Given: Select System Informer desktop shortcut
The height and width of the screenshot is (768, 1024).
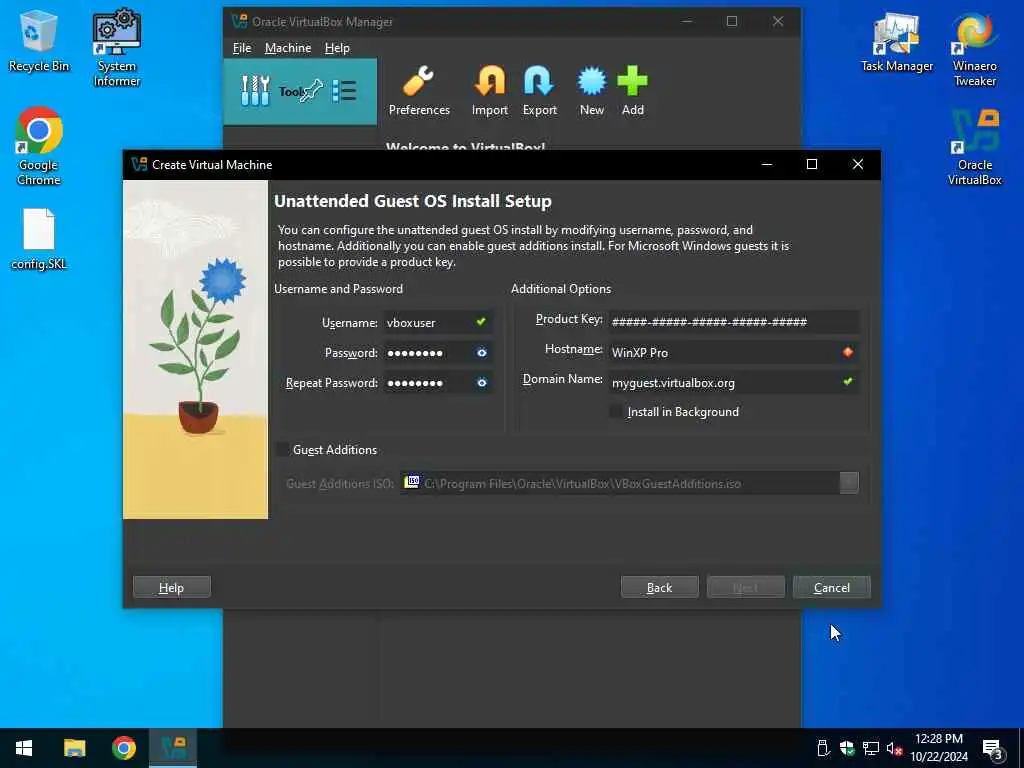Looking at the screenshot, I should (117, 48).
